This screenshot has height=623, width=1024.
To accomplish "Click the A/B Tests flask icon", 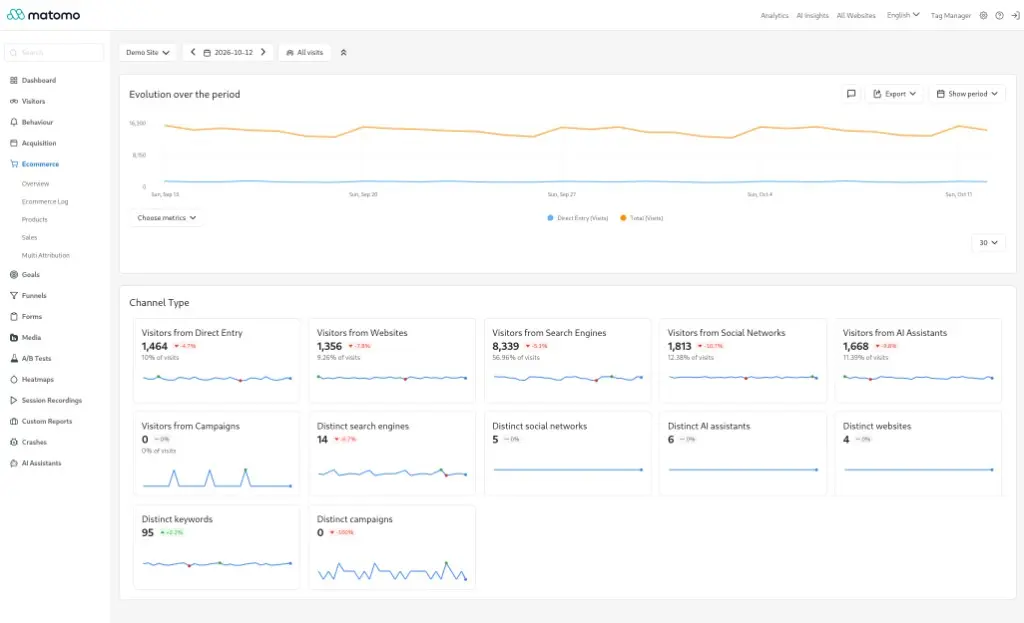I will (x=14, y=359).
